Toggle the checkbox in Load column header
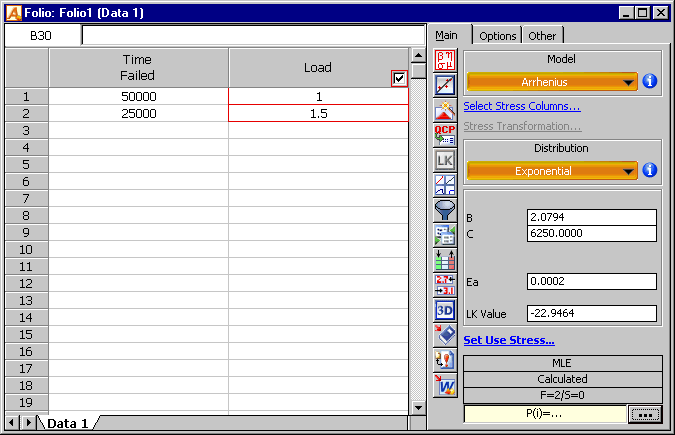The height and width of the screenshot is (435, 675). (399, 78)
